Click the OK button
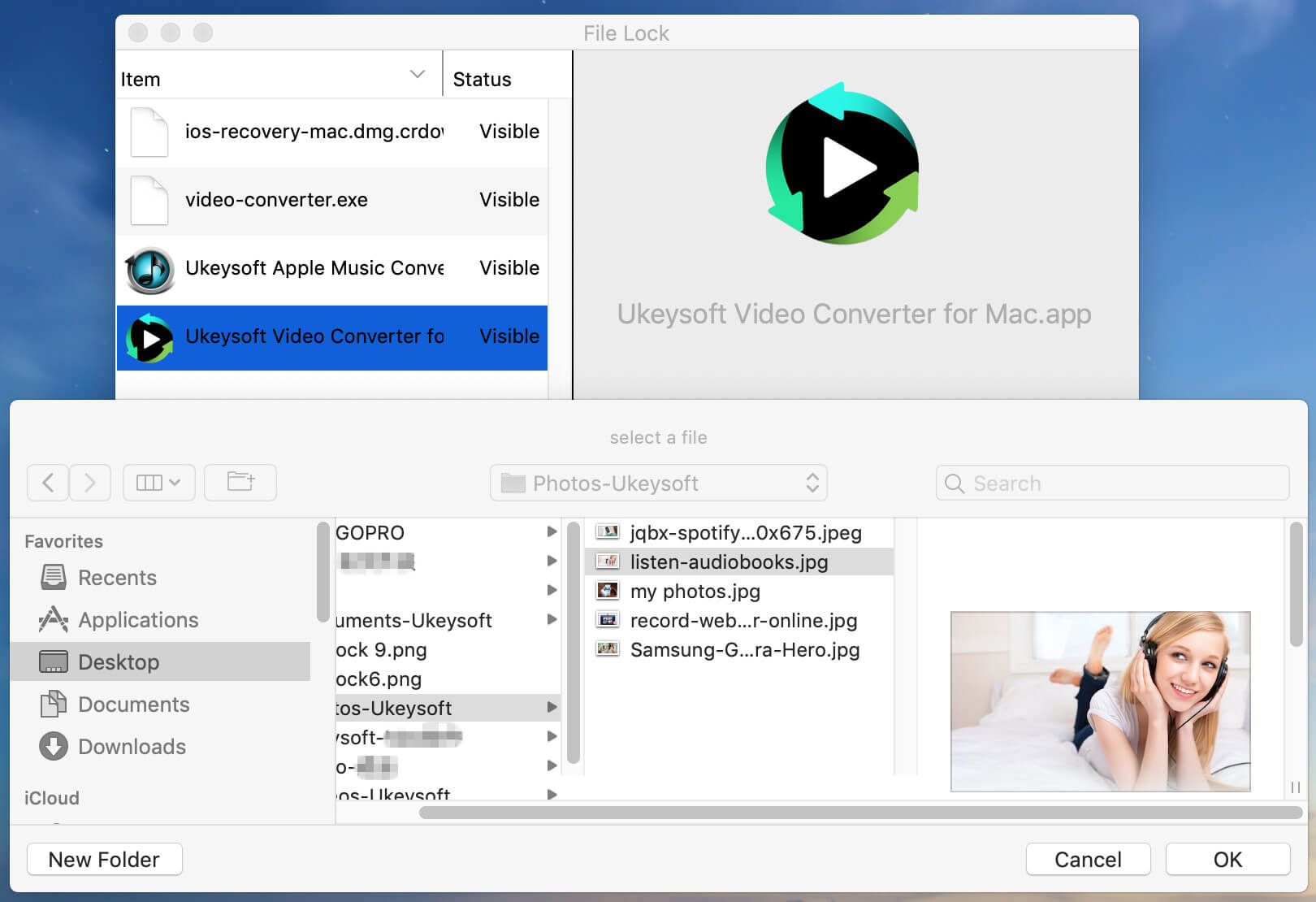The height and width of the screenshot is (902, 1316). (x=1227, y=860)
